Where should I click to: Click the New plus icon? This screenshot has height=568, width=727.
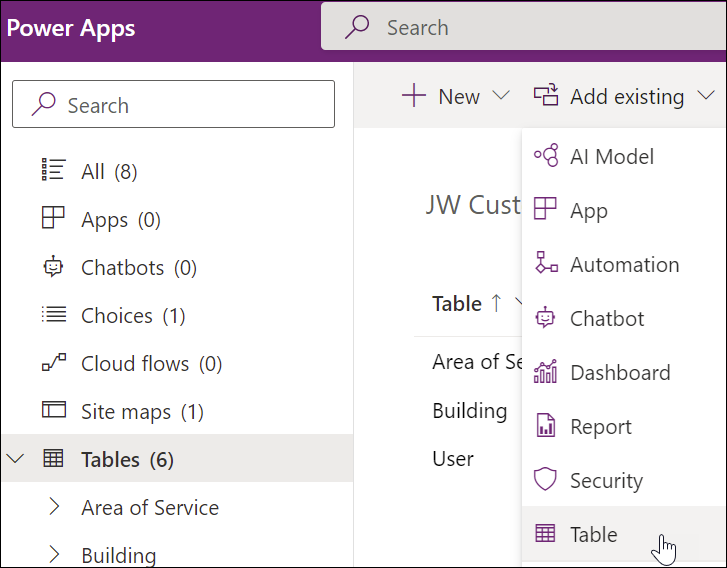point(414,96)
